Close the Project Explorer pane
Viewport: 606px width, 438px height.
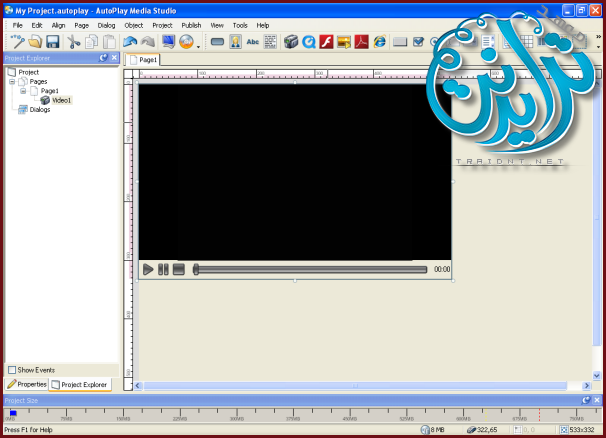click(114, 58)
